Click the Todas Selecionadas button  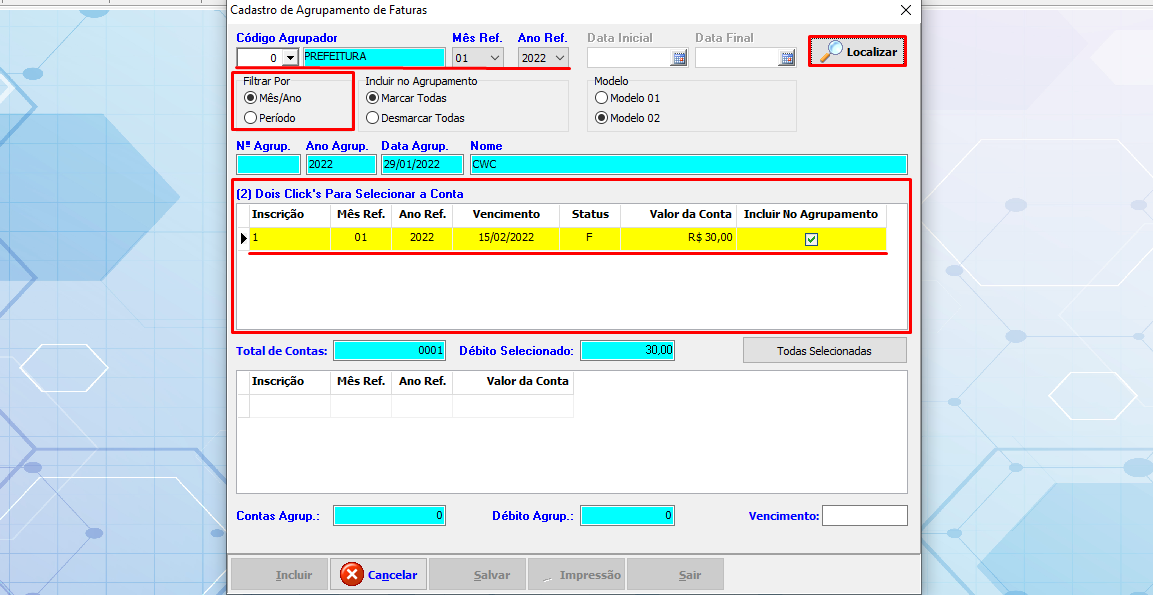(x=824, y=351)
